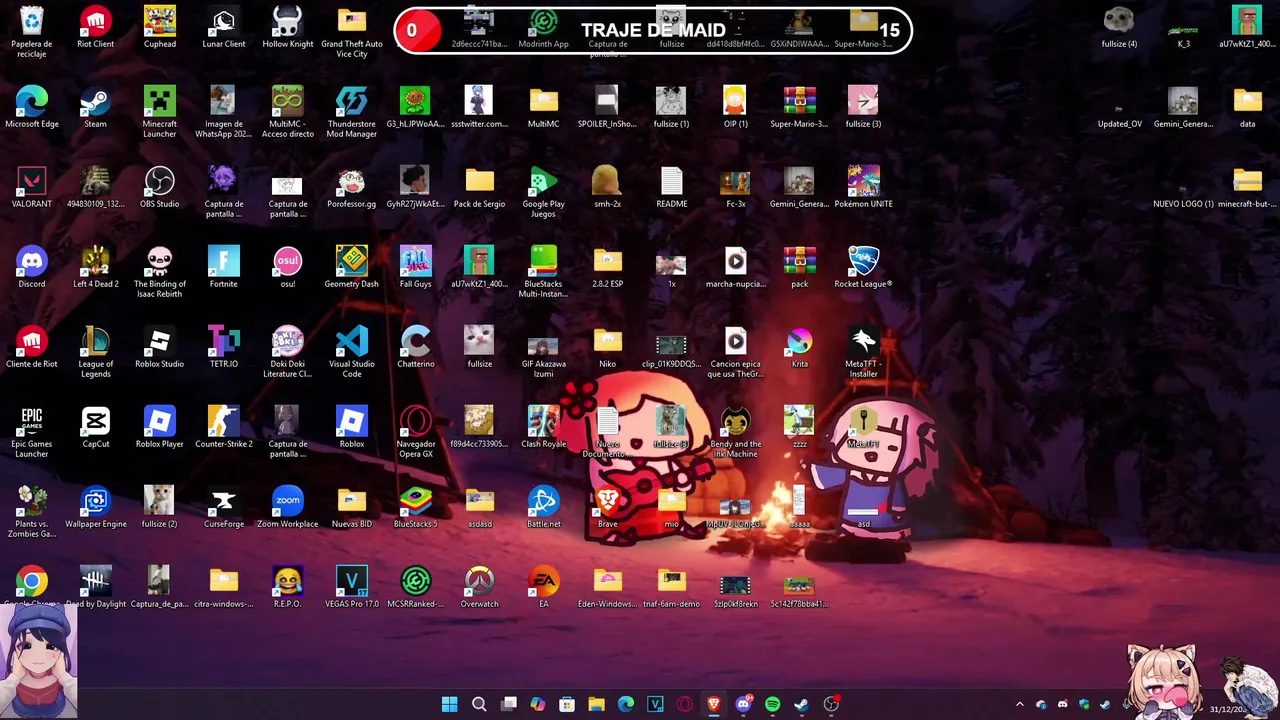This screenshot has height=720, width=1280.
Task: Open Task View on taskbar
Action: [x=509, y=704]
